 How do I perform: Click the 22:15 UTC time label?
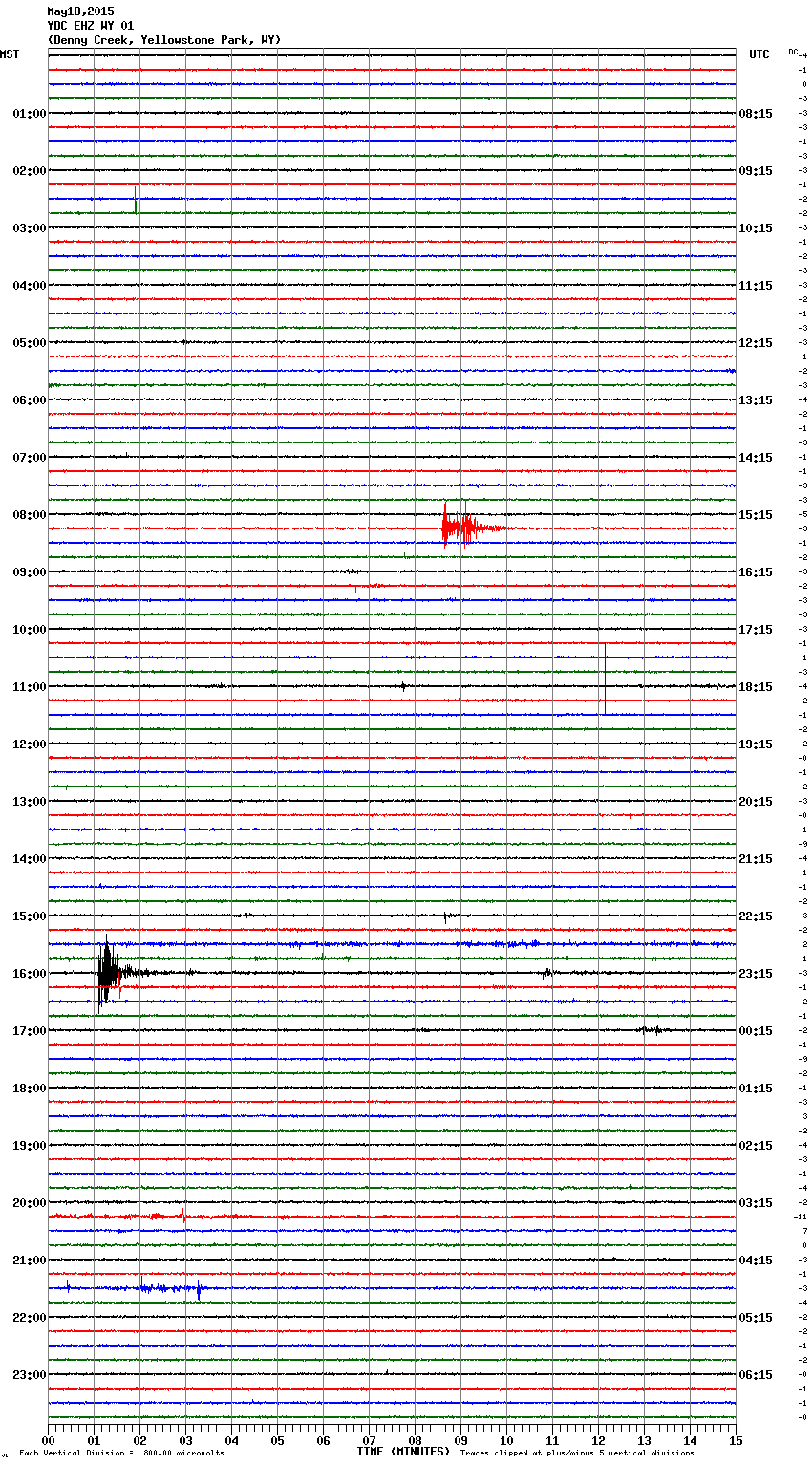coord(756,916)
